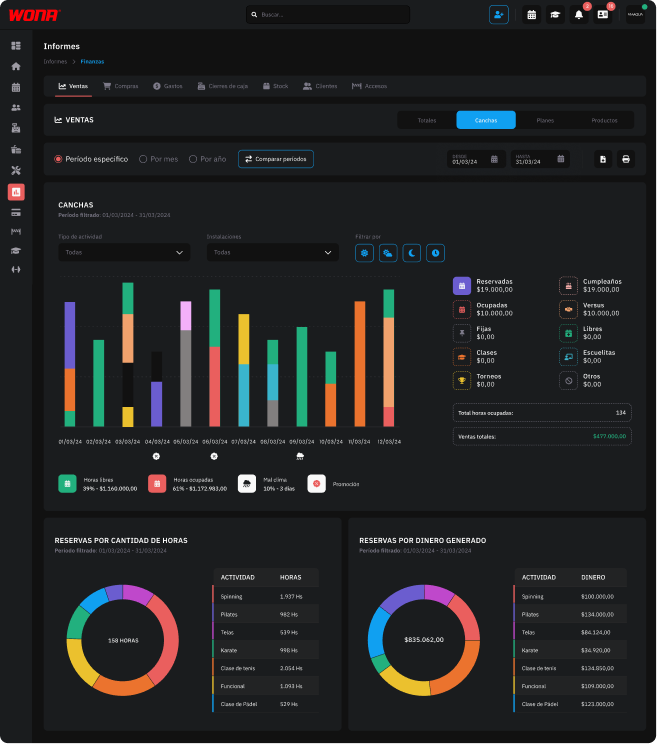Expand Tipo de actividad dropdown
Viewport: 657px width, 744px height.
[124, 252]
